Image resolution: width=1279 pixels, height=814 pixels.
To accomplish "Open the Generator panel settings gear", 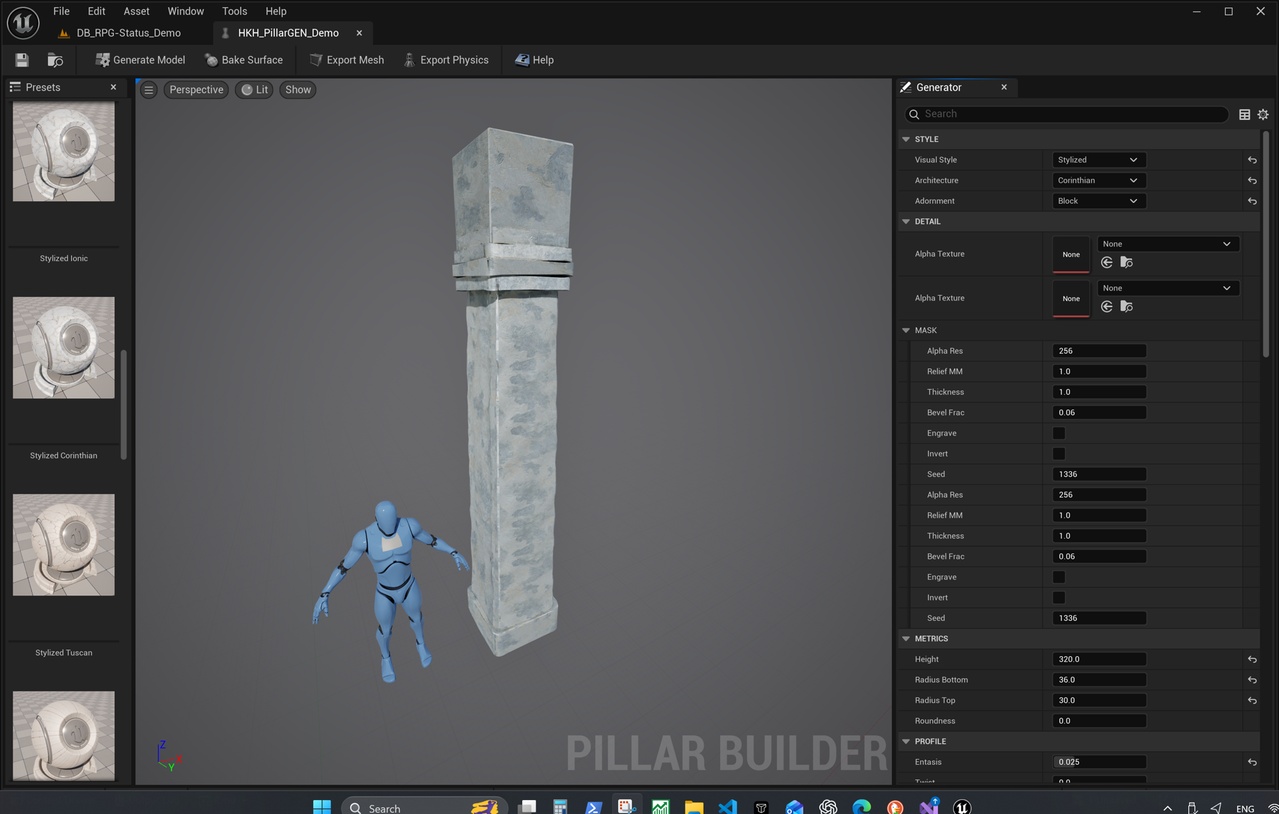I will tap(1263, 115).
